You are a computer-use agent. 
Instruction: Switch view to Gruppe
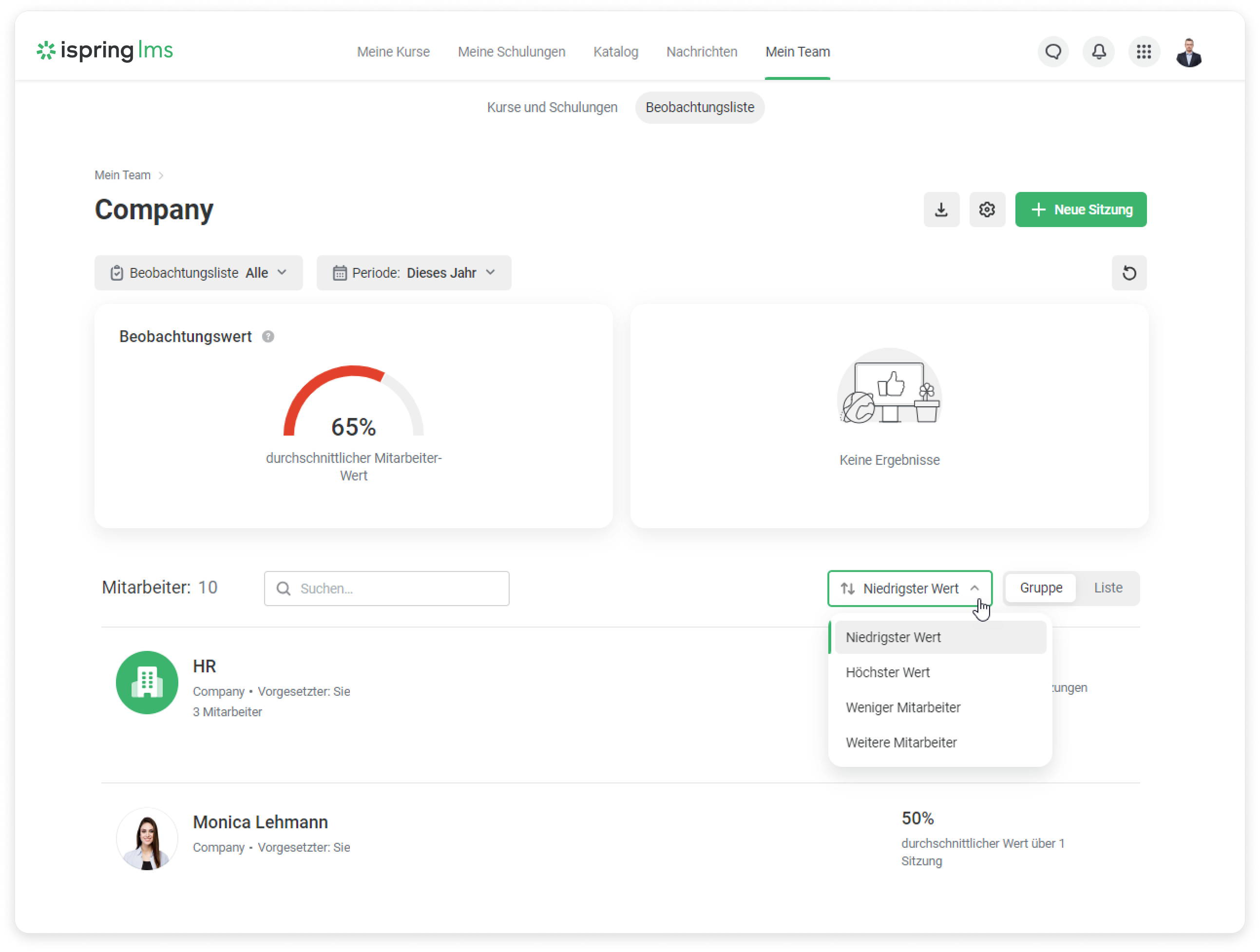(1040, 588)
